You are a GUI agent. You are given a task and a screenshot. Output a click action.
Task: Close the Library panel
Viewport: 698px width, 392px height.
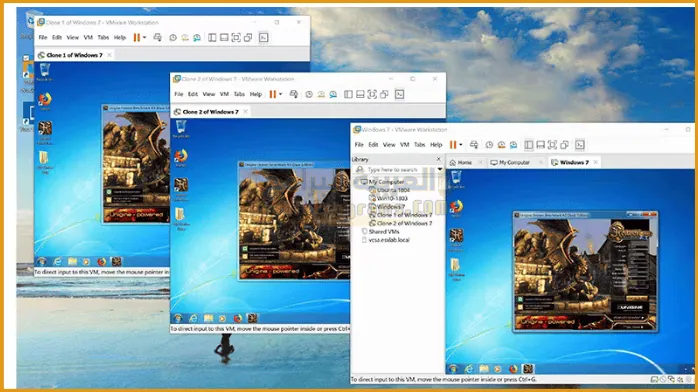(x=438, y=159)
